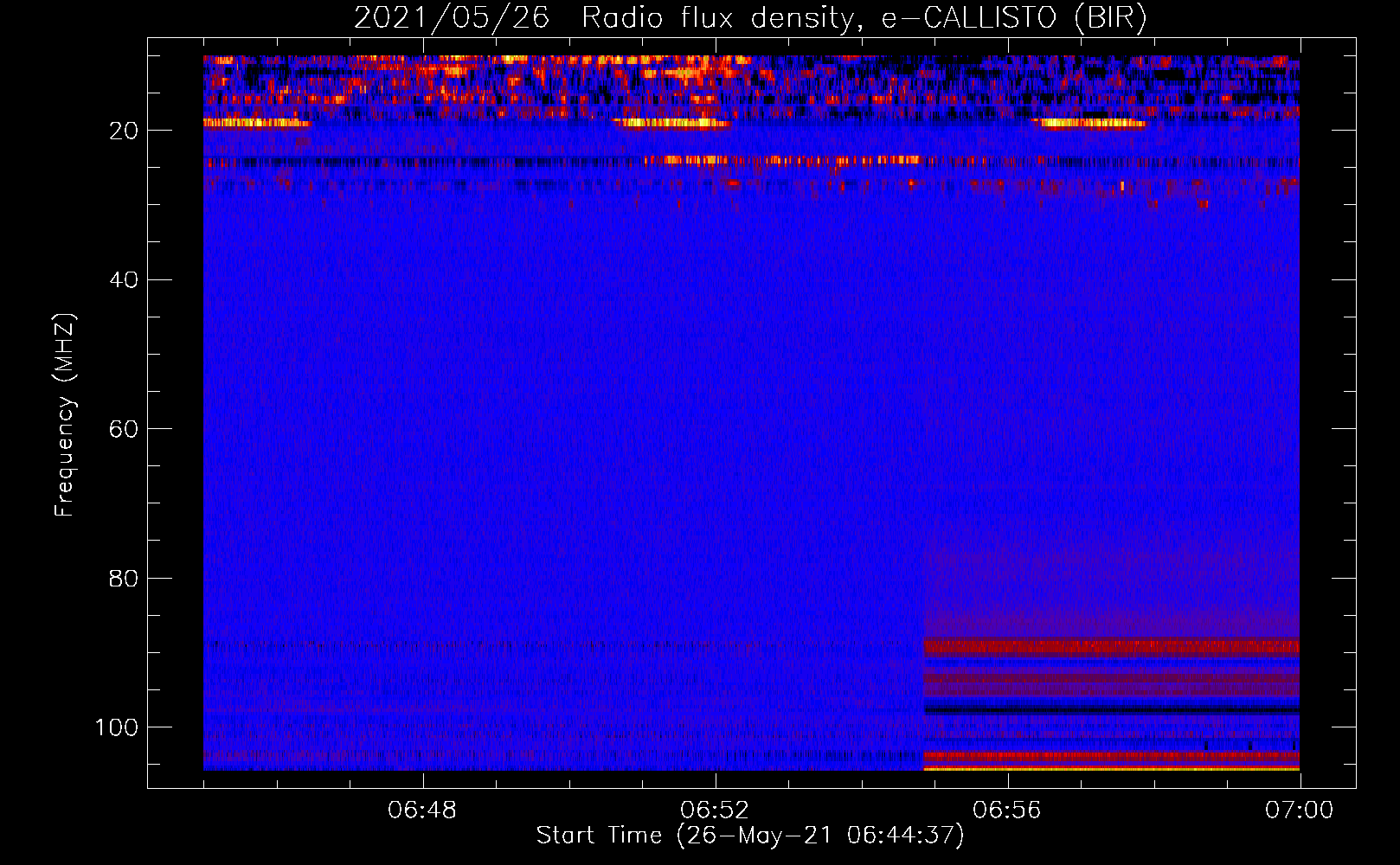Click the bright red band near 88 MHz
The height and width of the screenshot is (865, 1400).
1111,646
